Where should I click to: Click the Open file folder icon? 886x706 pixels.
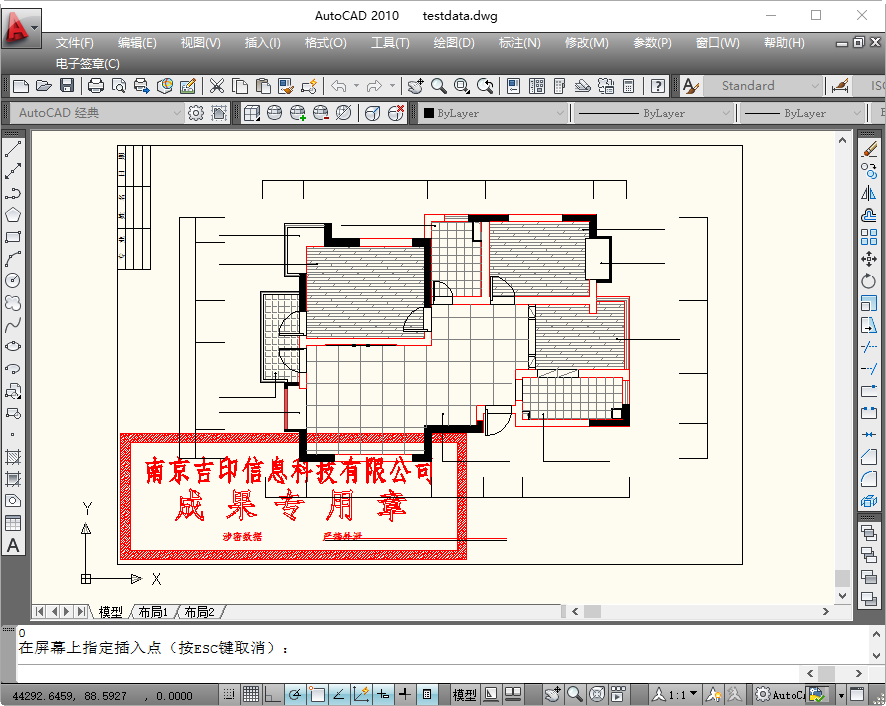pos(44,86)
